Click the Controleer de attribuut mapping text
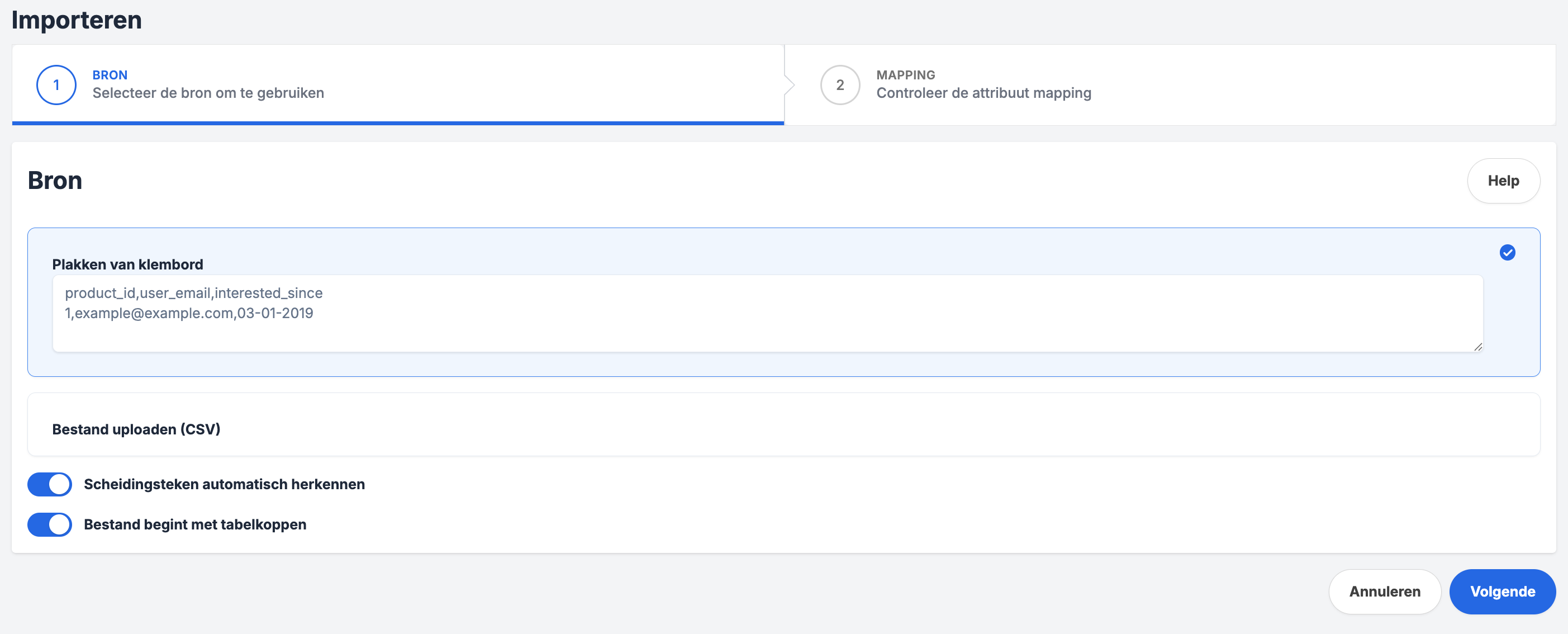 point(983,93)
